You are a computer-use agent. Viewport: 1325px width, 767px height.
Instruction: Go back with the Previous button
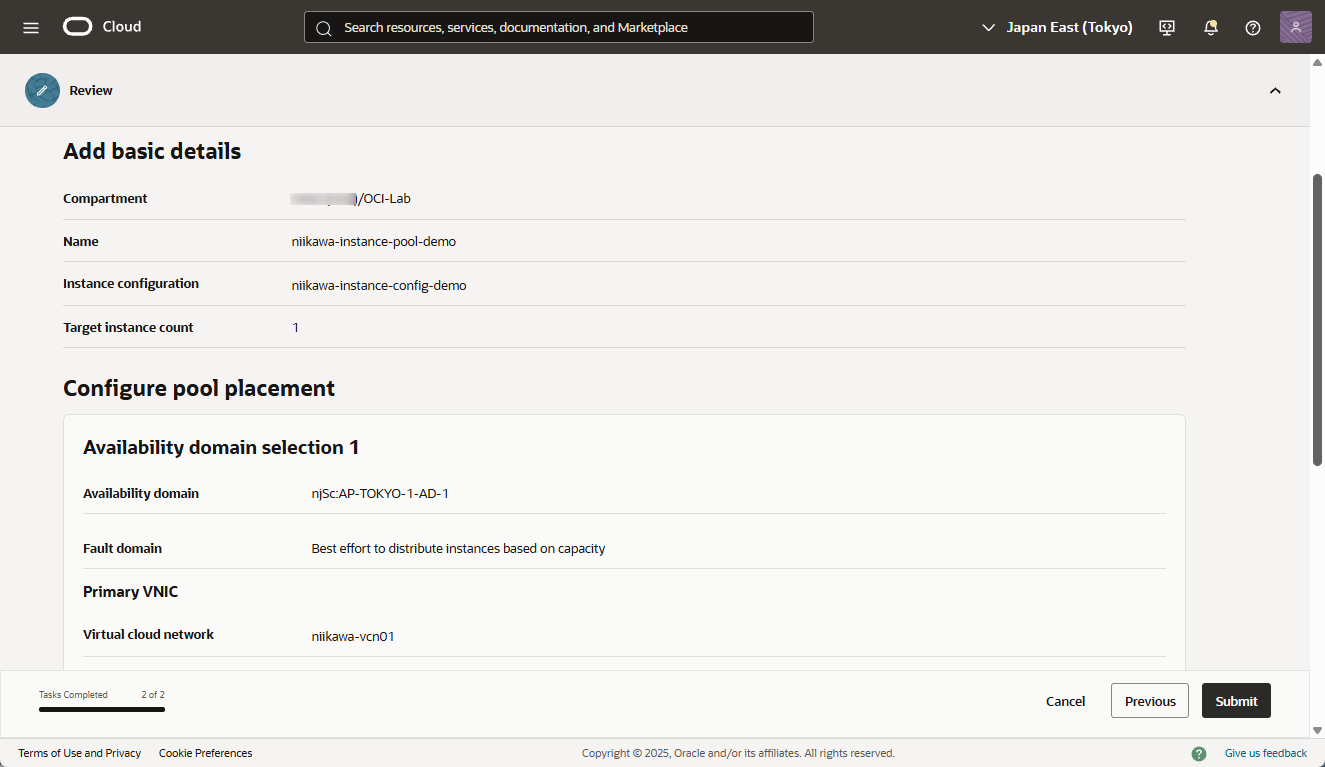point(1149,701)
